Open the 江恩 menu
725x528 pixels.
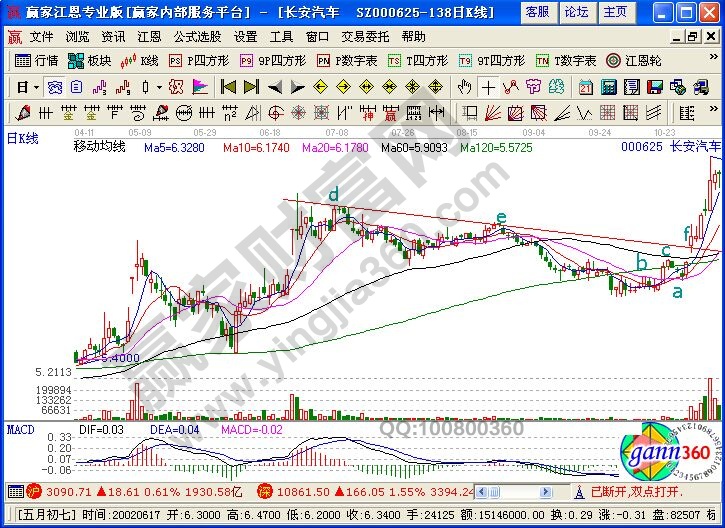click(149, 36)
